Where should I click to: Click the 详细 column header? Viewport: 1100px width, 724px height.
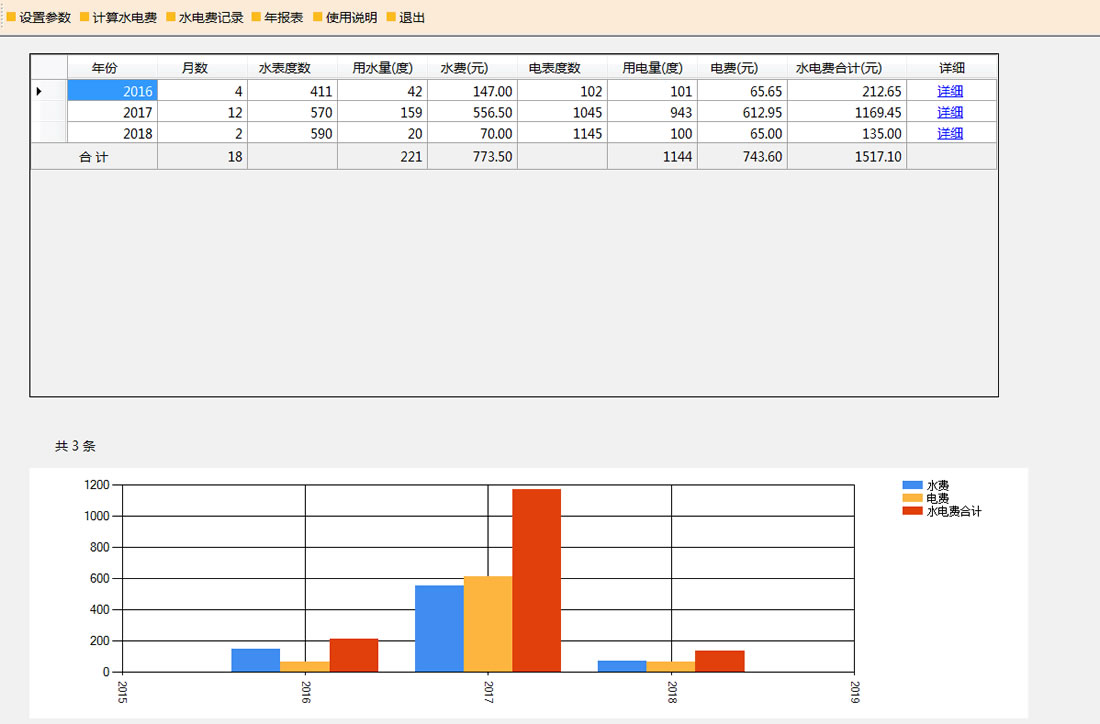click(951, 68)
